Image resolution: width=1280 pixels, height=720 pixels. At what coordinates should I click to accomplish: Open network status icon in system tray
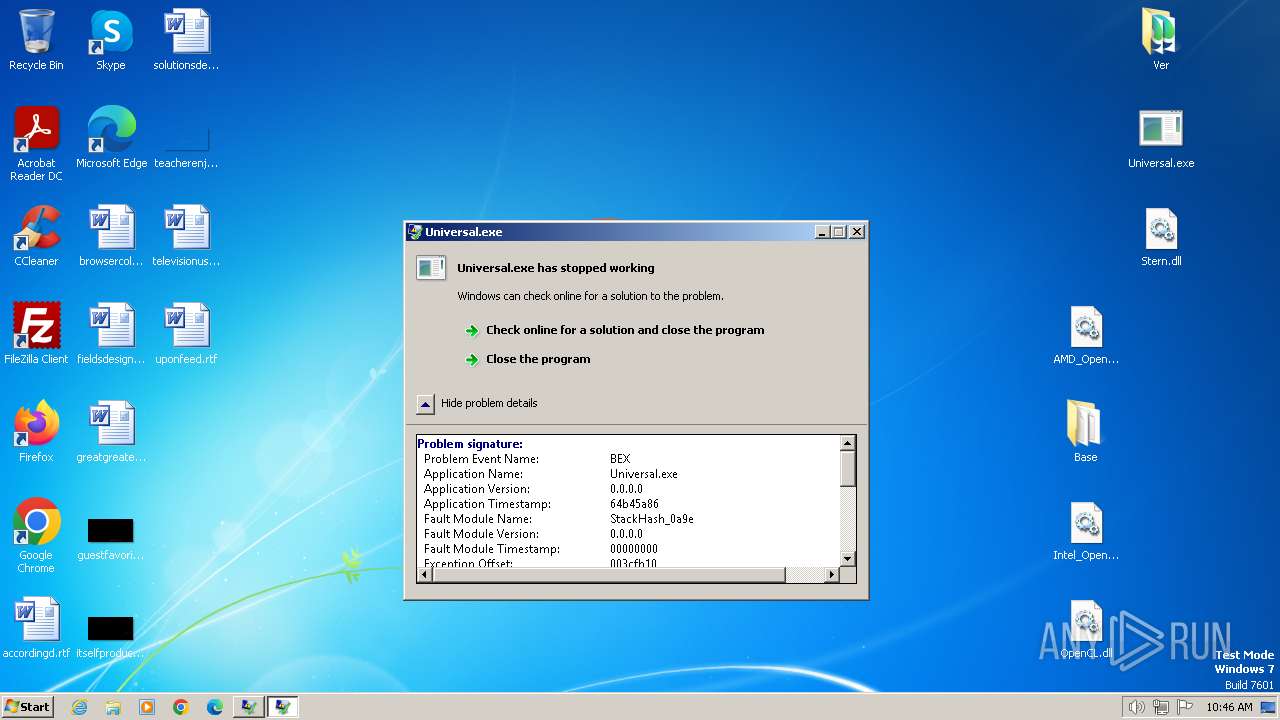pos(1161,707)
